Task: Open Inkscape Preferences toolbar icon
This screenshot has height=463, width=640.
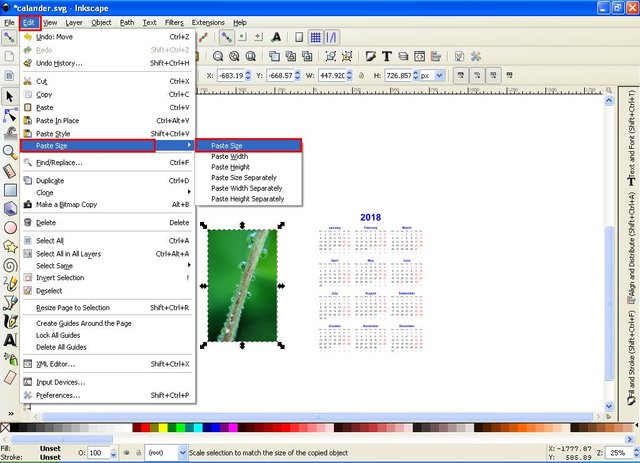Action: click(x=476, y=56)
